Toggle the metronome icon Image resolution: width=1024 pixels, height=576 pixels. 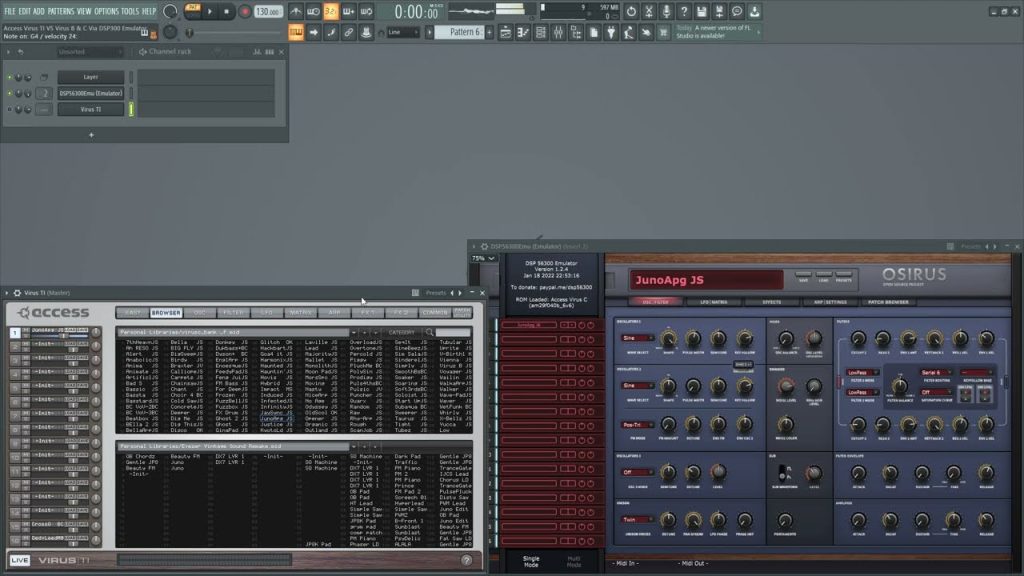tap(296, 12)
